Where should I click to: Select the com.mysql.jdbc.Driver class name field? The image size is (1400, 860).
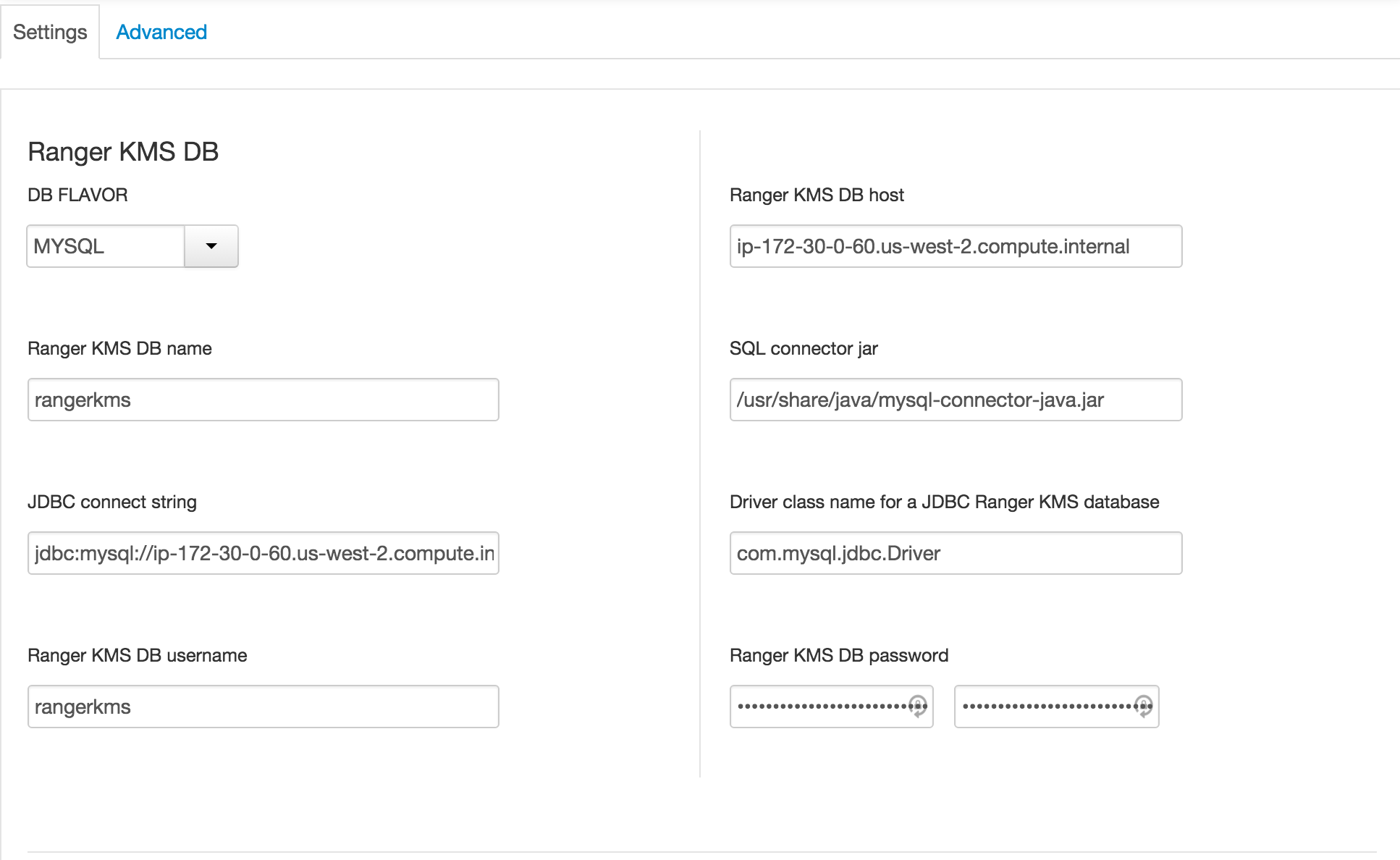pyautogui.click(x=956, y=553)
